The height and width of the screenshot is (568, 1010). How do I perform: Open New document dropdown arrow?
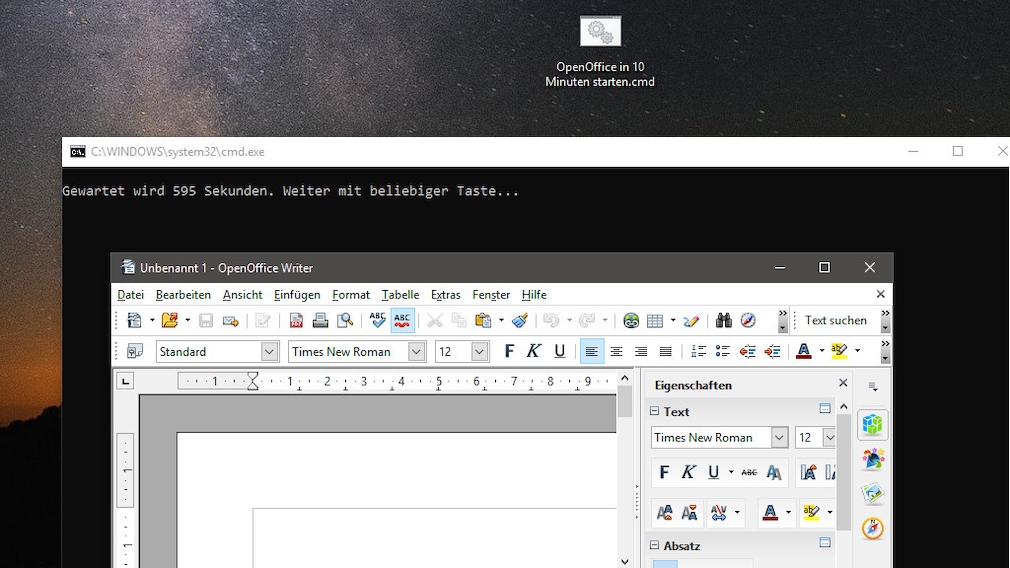pyautogui.click(x=152, y=320)
